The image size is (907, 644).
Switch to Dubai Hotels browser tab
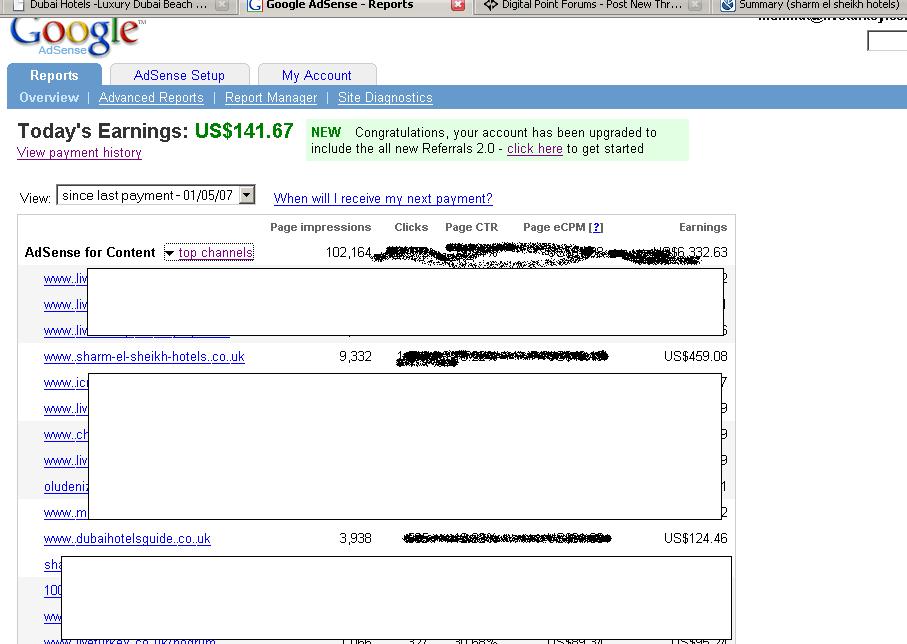(120, 5)
